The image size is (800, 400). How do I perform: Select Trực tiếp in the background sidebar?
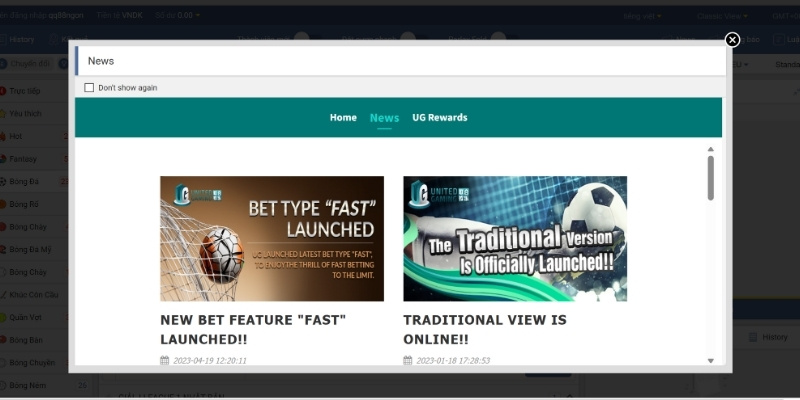click(24, 91)
